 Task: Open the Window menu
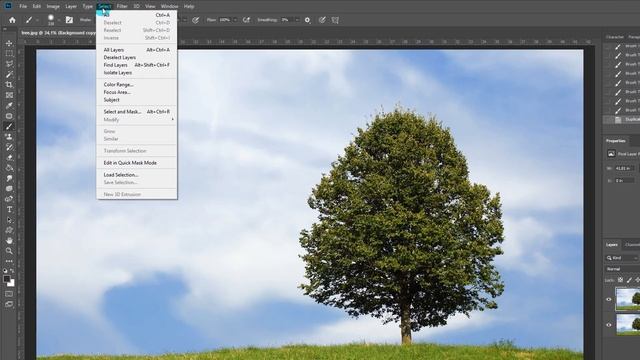point(169,7)
